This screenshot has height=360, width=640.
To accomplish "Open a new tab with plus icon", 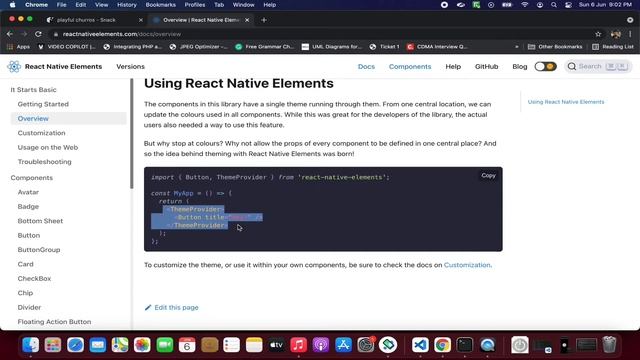I will click(x=264, y=20).
